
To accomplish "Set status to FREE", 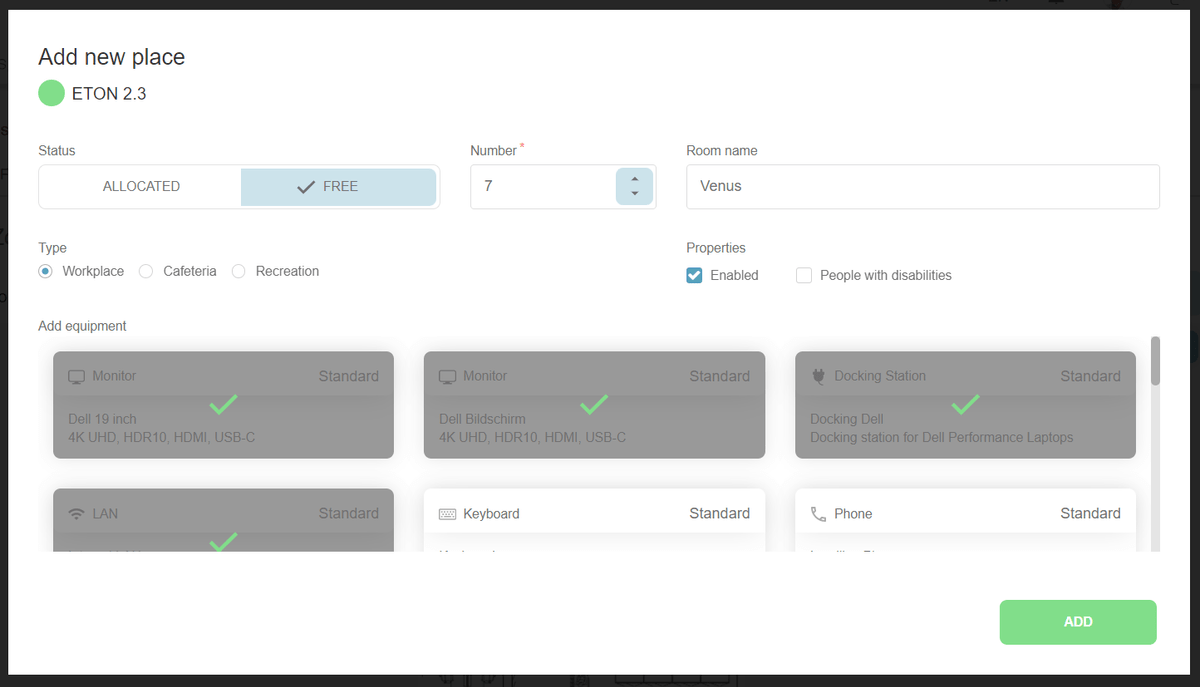I will coord(338,187).
